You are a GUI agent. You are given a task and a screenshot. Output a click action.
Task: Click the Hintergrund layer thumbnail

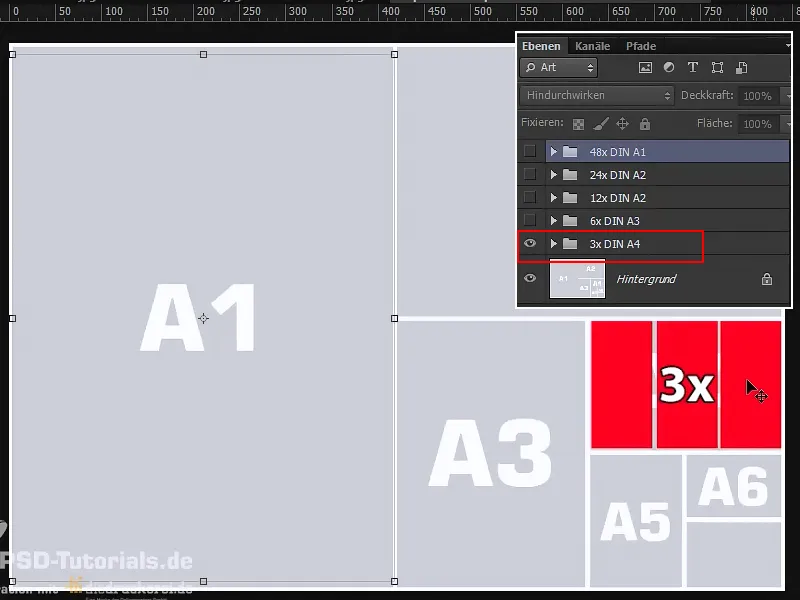[x=577, y=279]
